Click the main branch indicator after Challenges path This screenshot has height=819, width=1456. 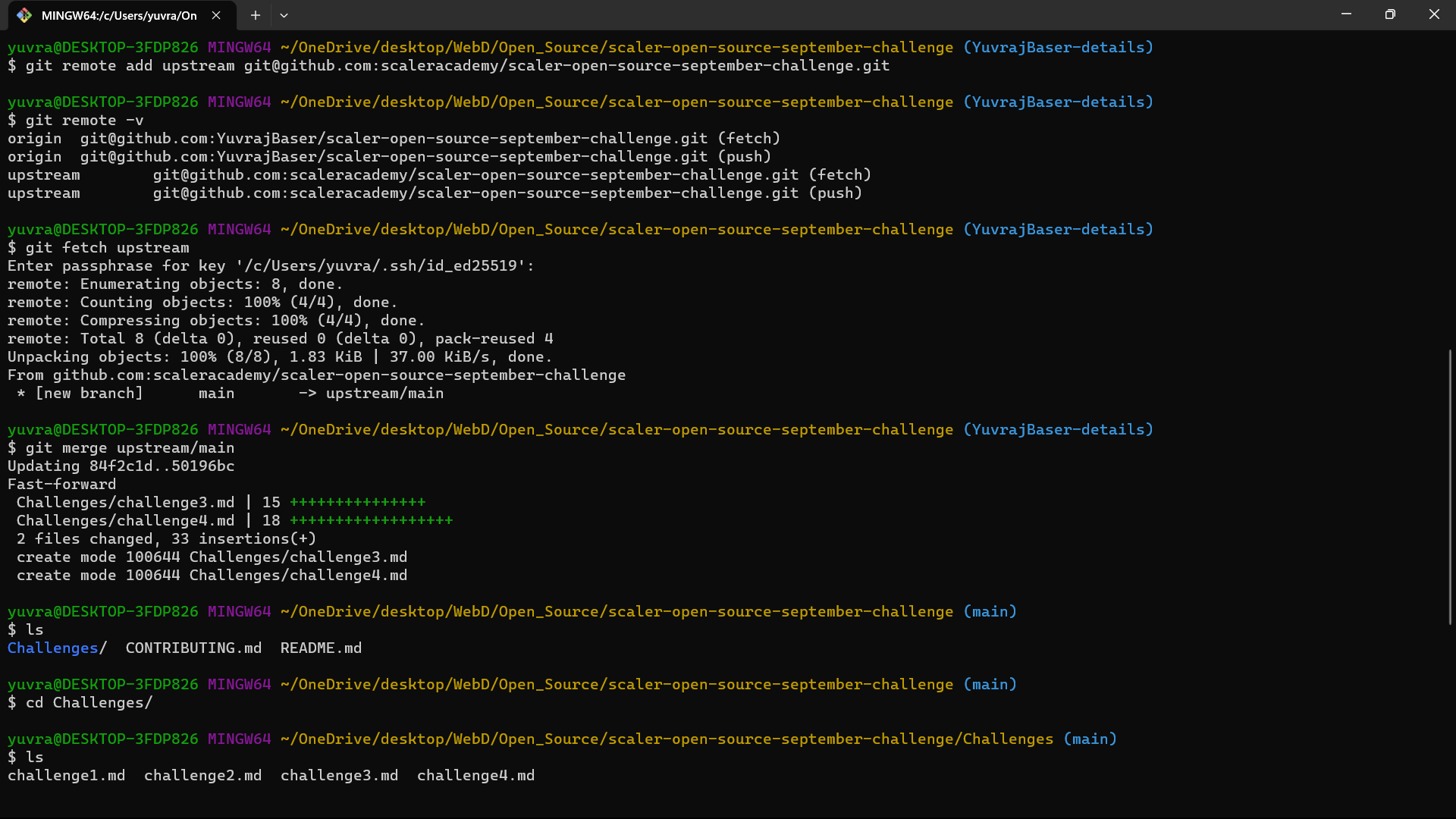[1090, 739]
